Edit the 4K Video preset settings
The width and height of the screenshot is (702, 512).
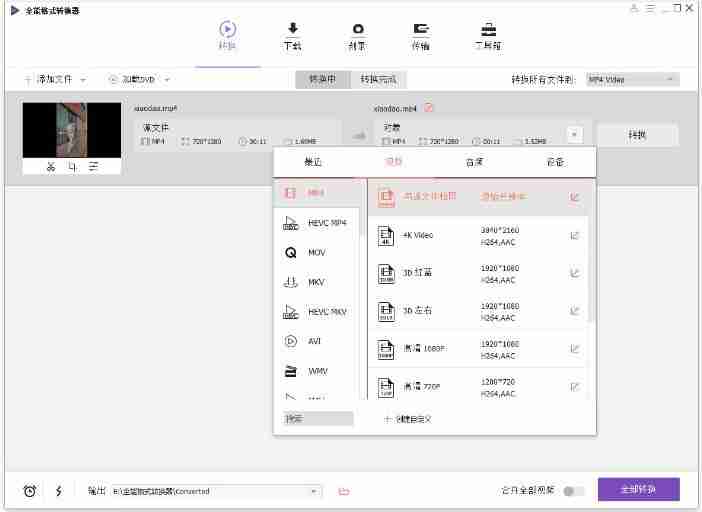tap(574, 235)
